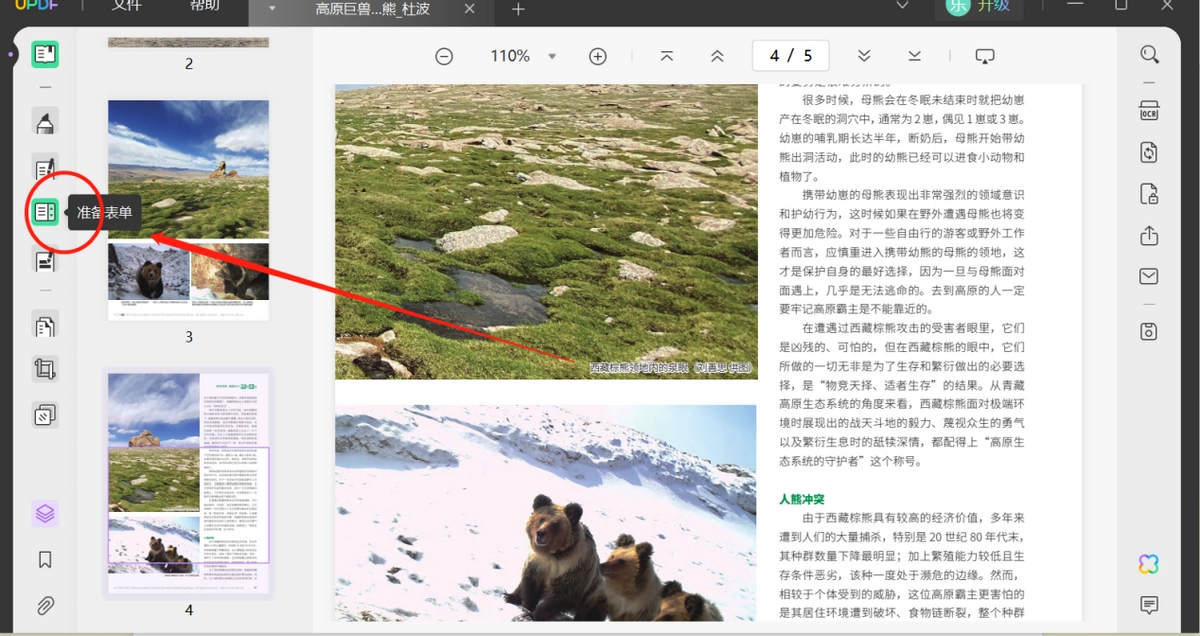This screenshot has height=636, width=1200.
Task: Expand the 110% zoom level dropdown
Action: (552, 57)
